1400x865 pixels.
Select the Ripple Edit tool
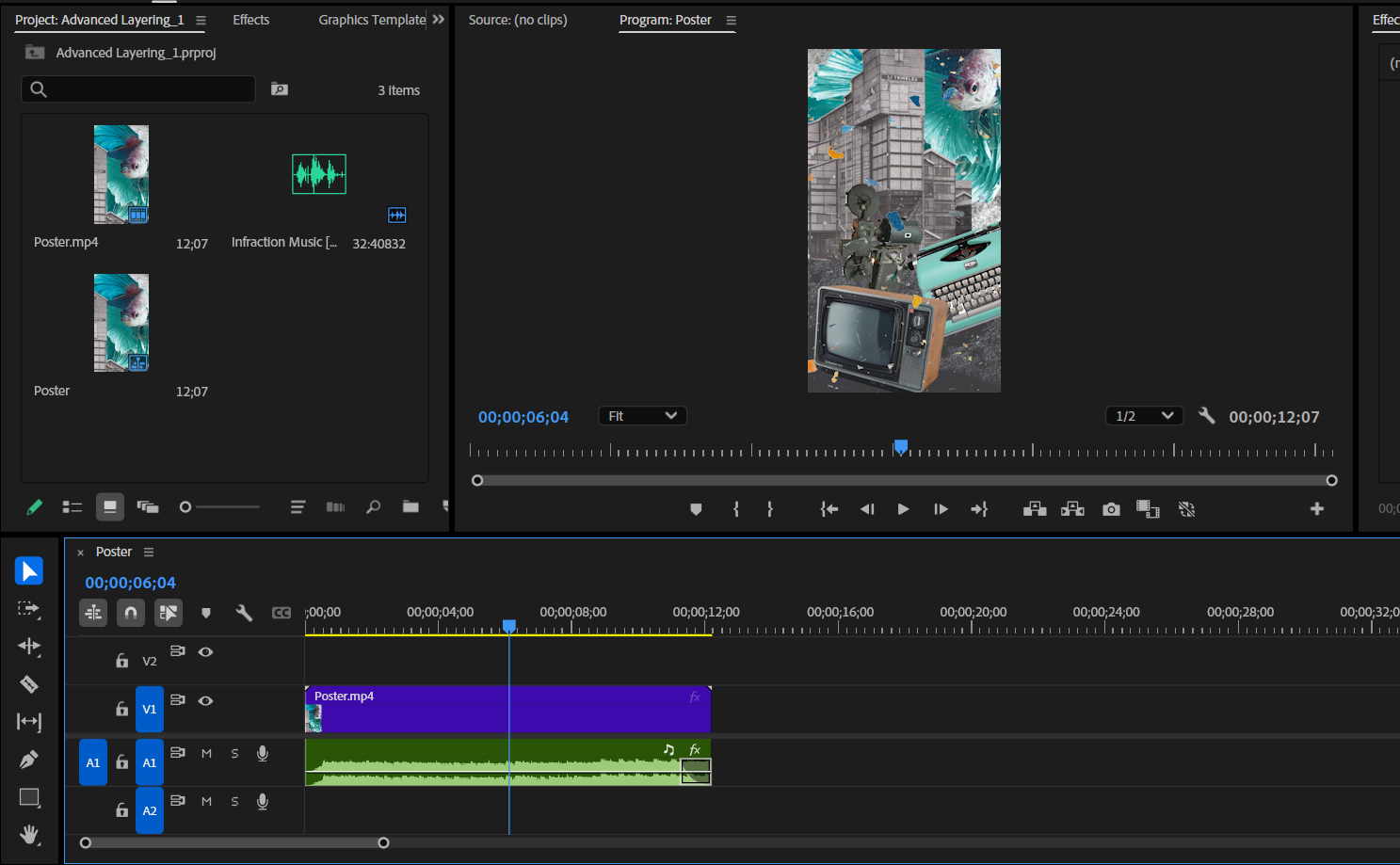click(x=29, y=647)
